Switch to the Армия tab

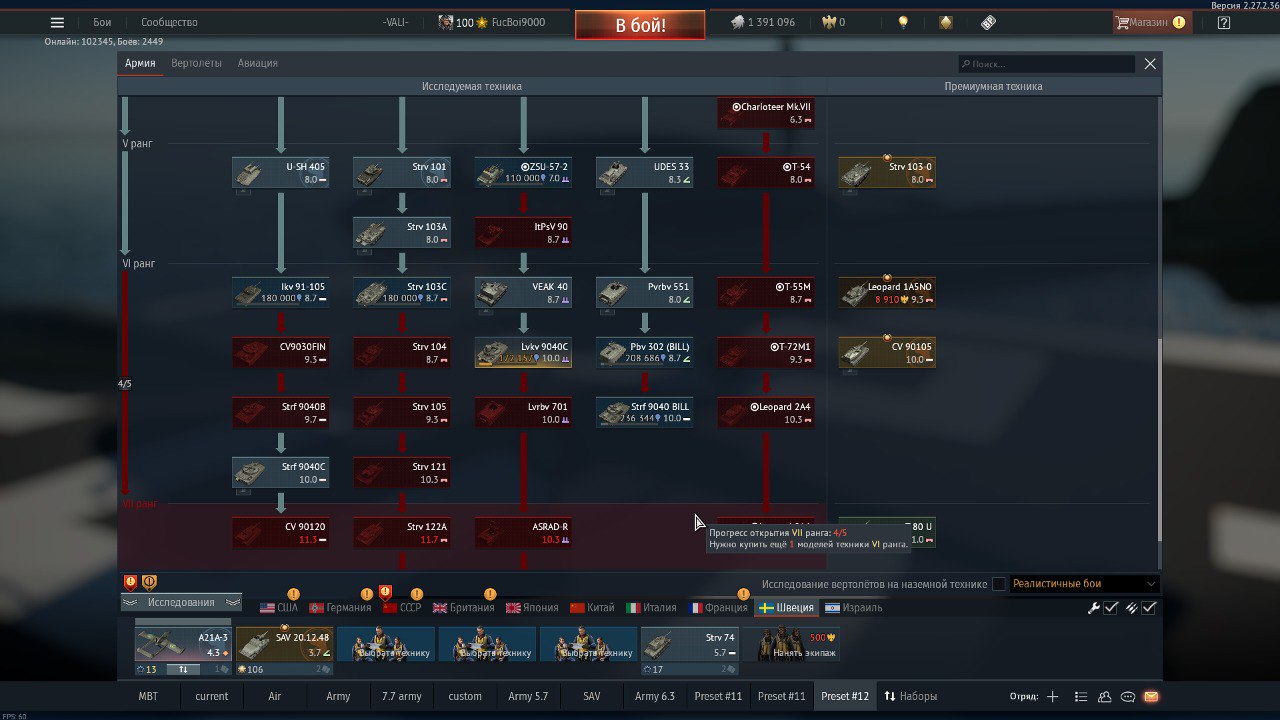tap(140, 63)
